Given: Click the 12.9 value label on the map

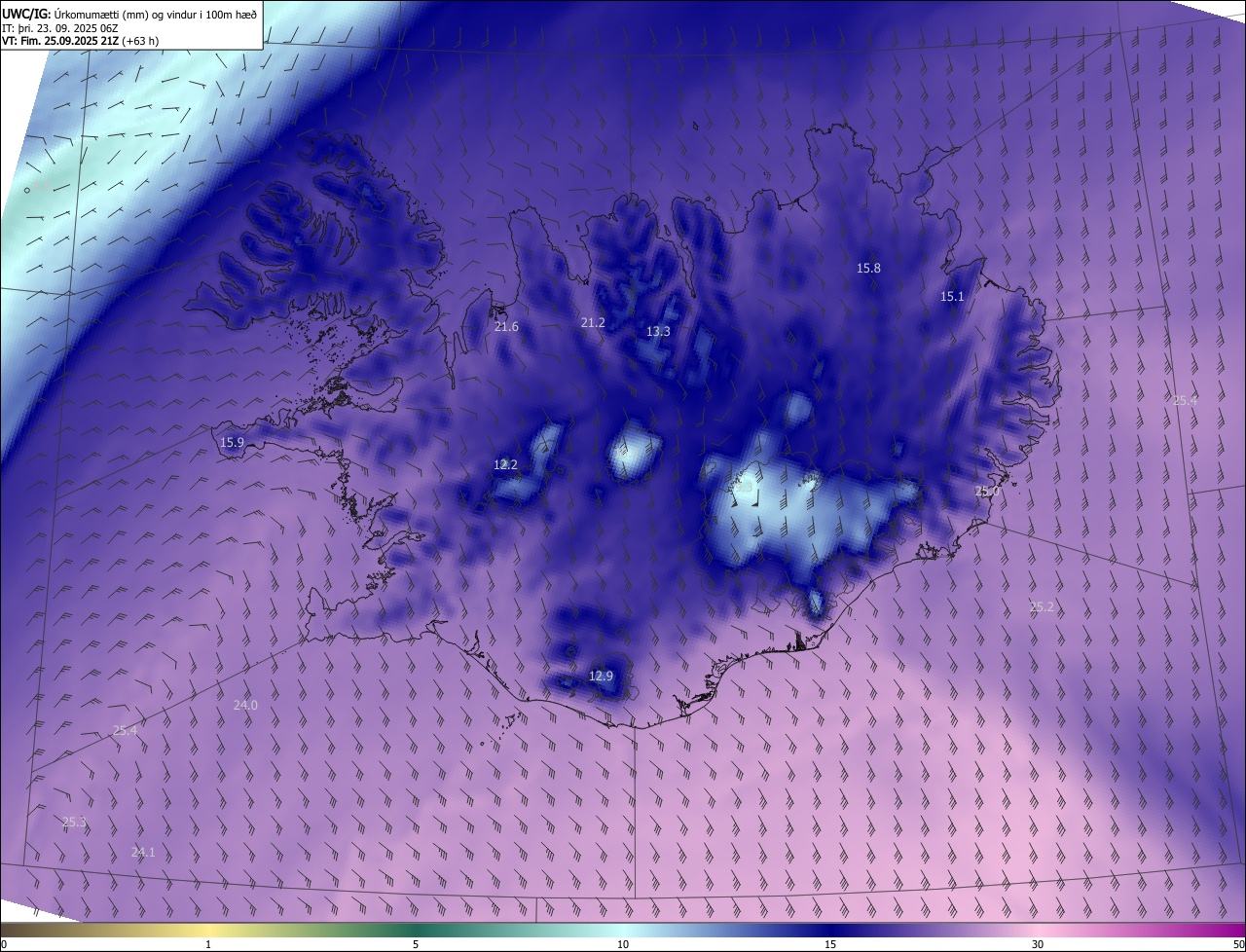Looking at the screenshot, I should tap(602, 677).
